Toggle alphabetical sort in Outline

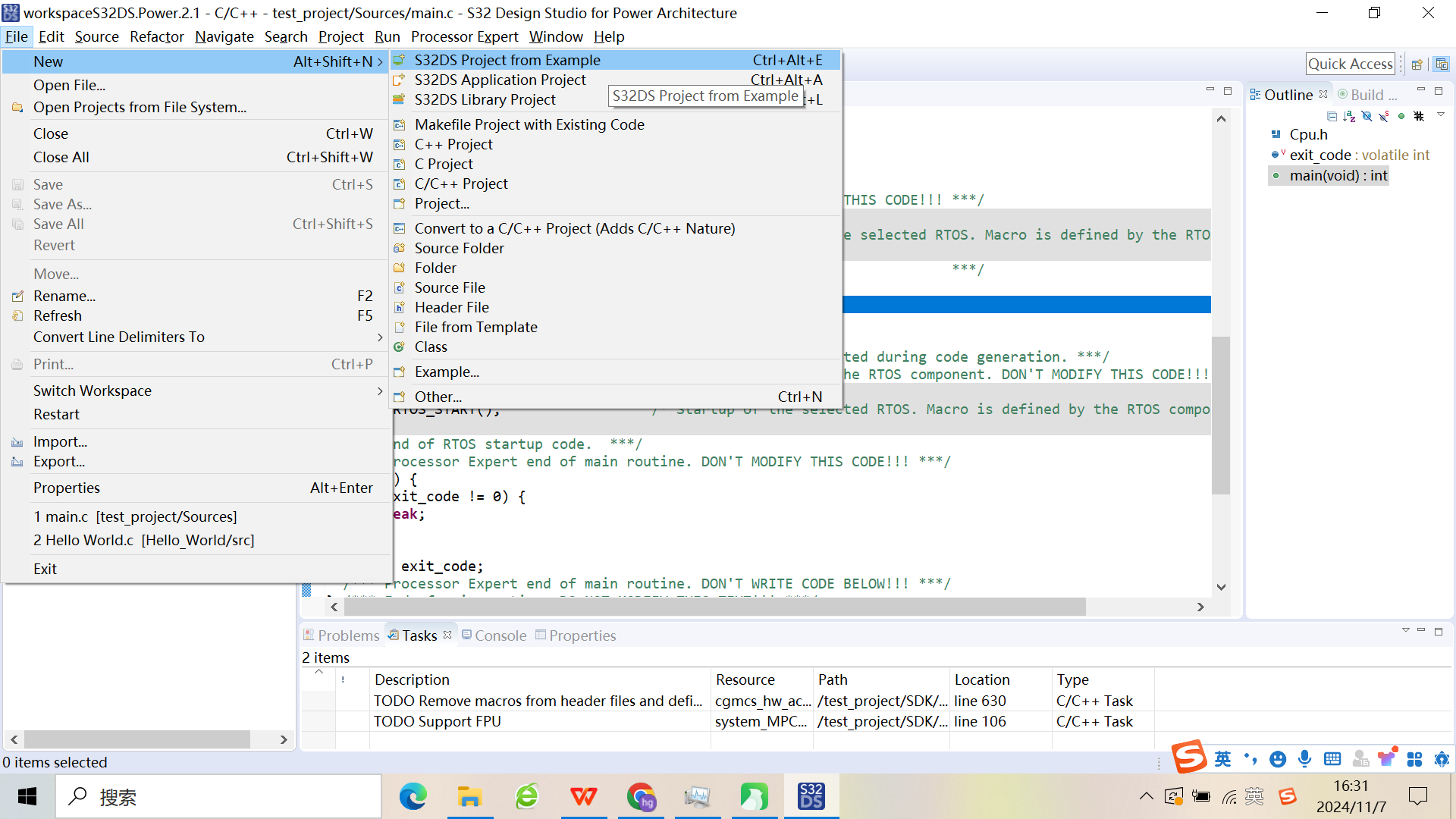[x=1349, y=116]
